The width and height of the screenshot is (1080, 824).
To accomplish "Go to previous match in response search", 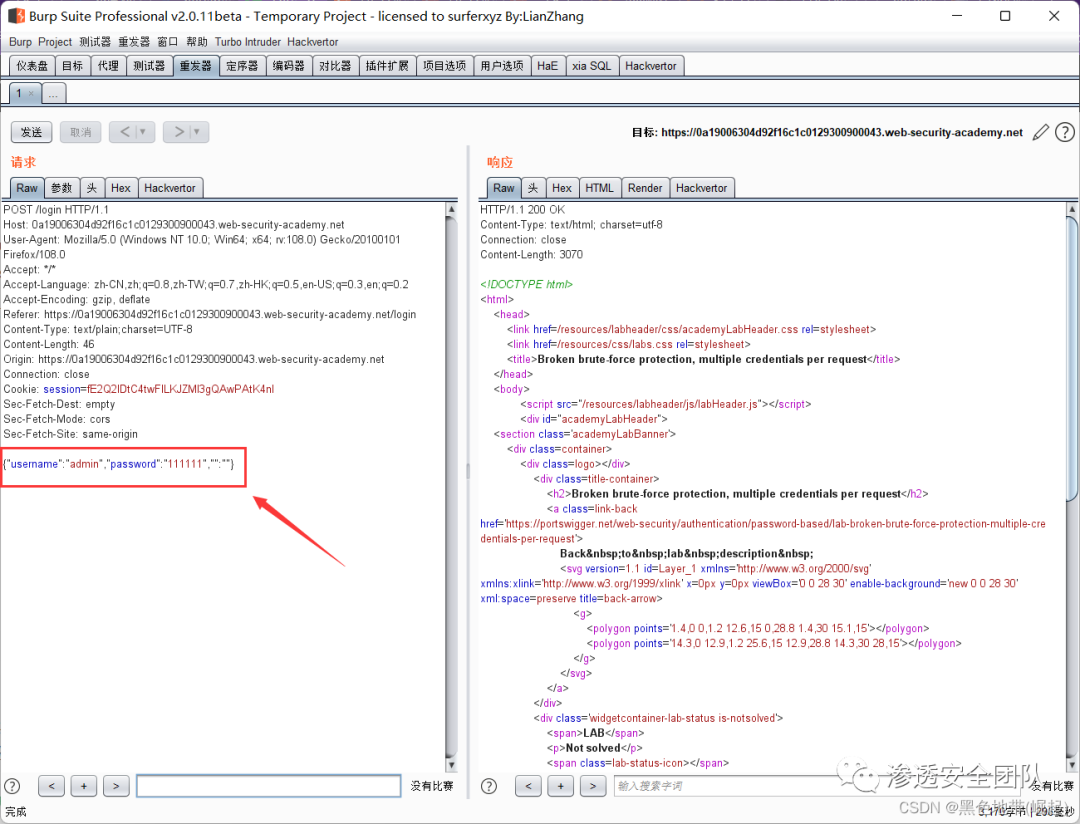I will (528, 785).
